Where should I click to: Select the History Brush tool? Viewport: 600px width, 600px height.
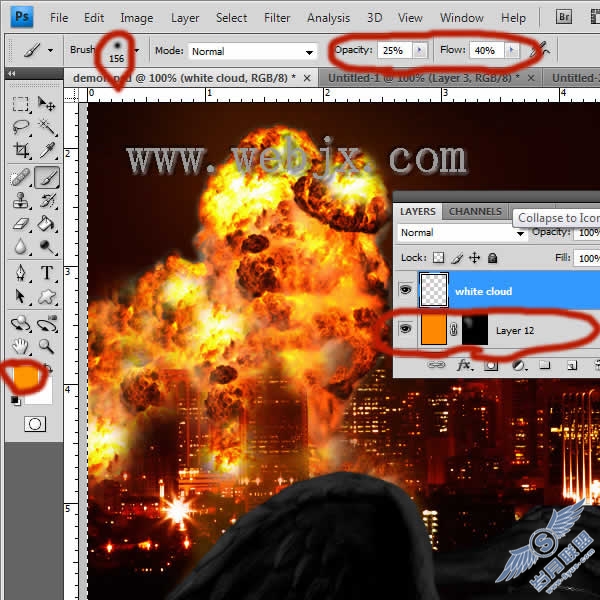pyautogui.click(x=47, y=201)
